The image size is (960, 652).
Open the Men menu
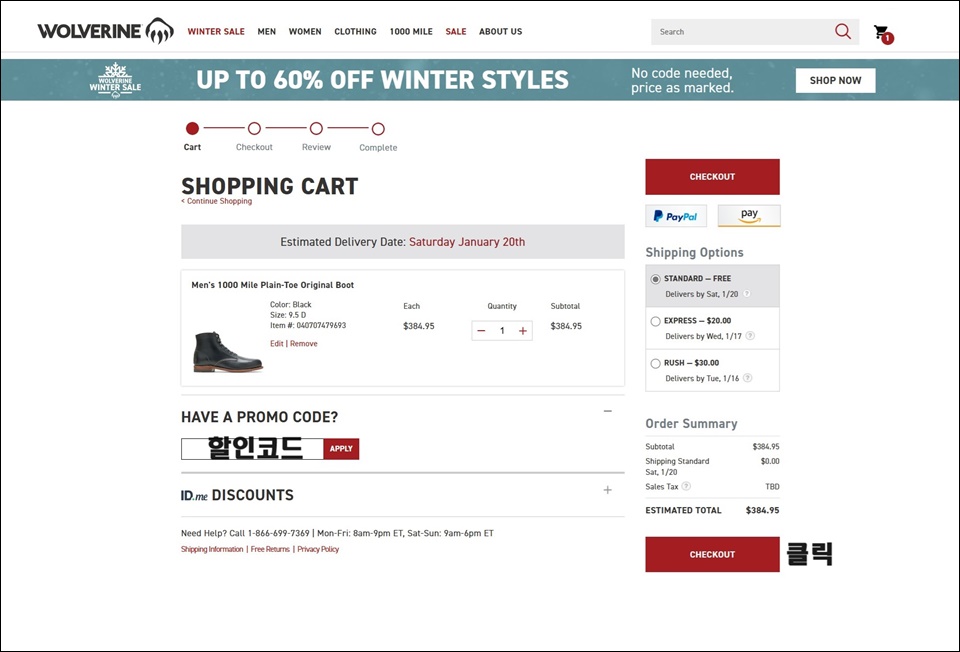click(x=266, y=31)
